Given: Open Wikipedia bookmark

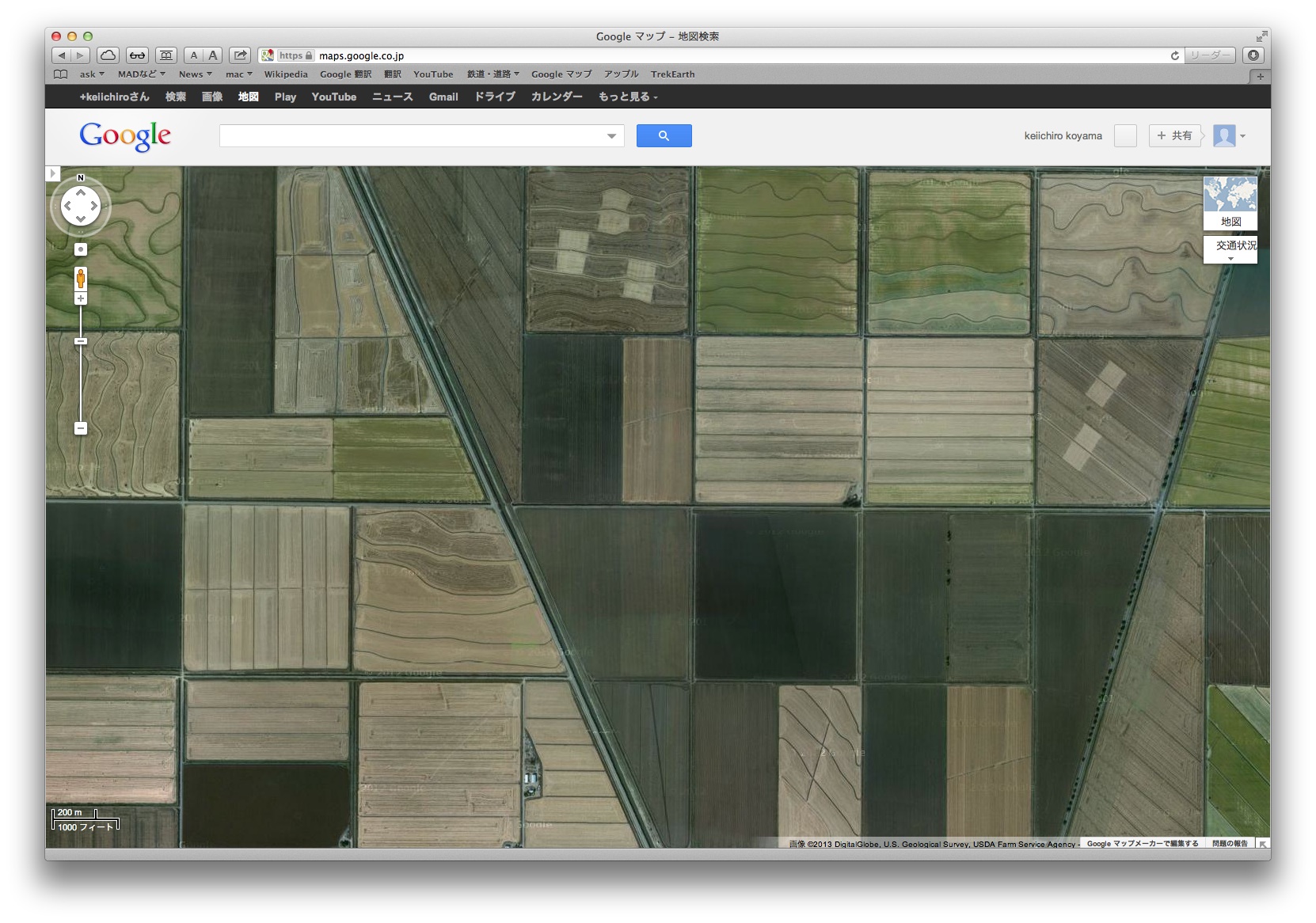Looking at the screenshot, I should coord(286,74).
